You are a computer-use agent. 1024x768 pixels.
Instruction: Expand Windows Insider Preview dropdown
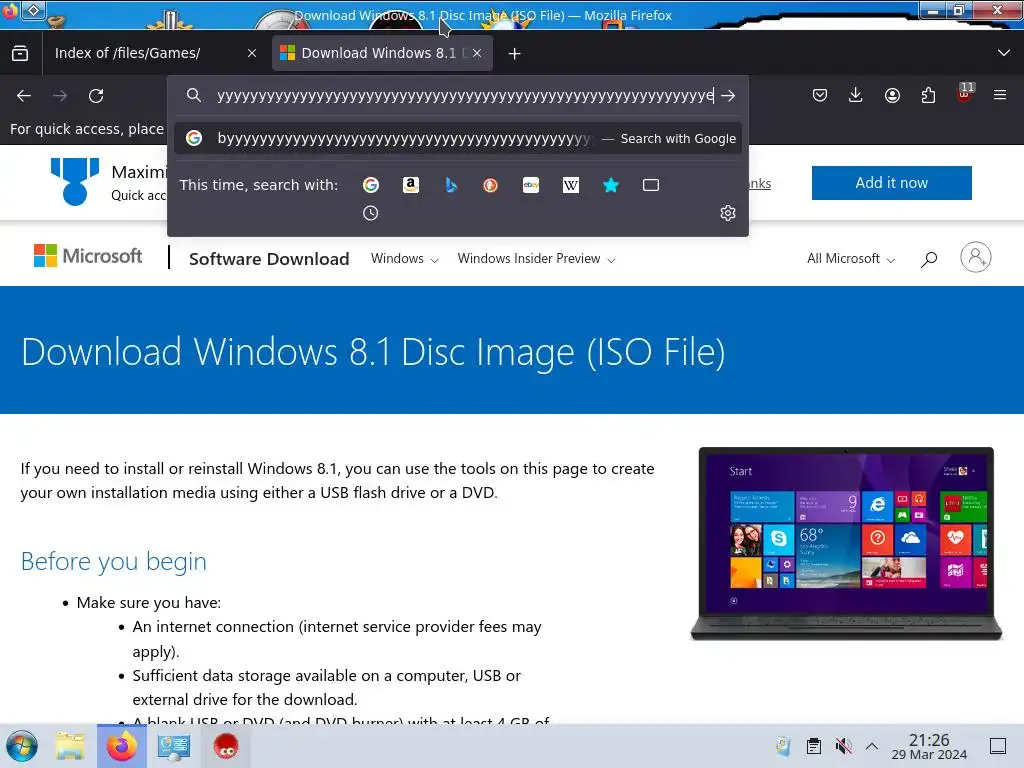pyautogui.click(x=536, y=259)
